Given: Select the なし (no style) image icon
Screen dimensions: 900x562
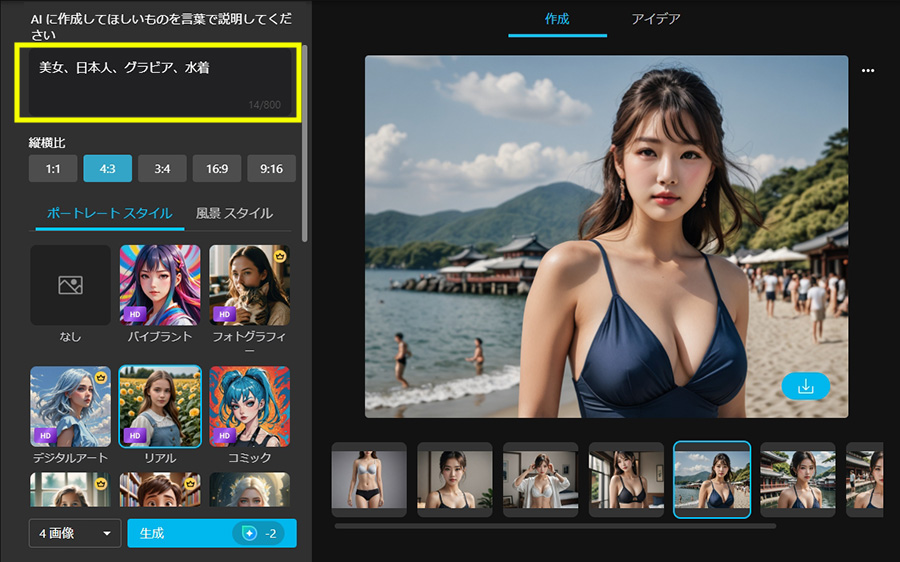Looking at the screenshot, I should [70, 285].
